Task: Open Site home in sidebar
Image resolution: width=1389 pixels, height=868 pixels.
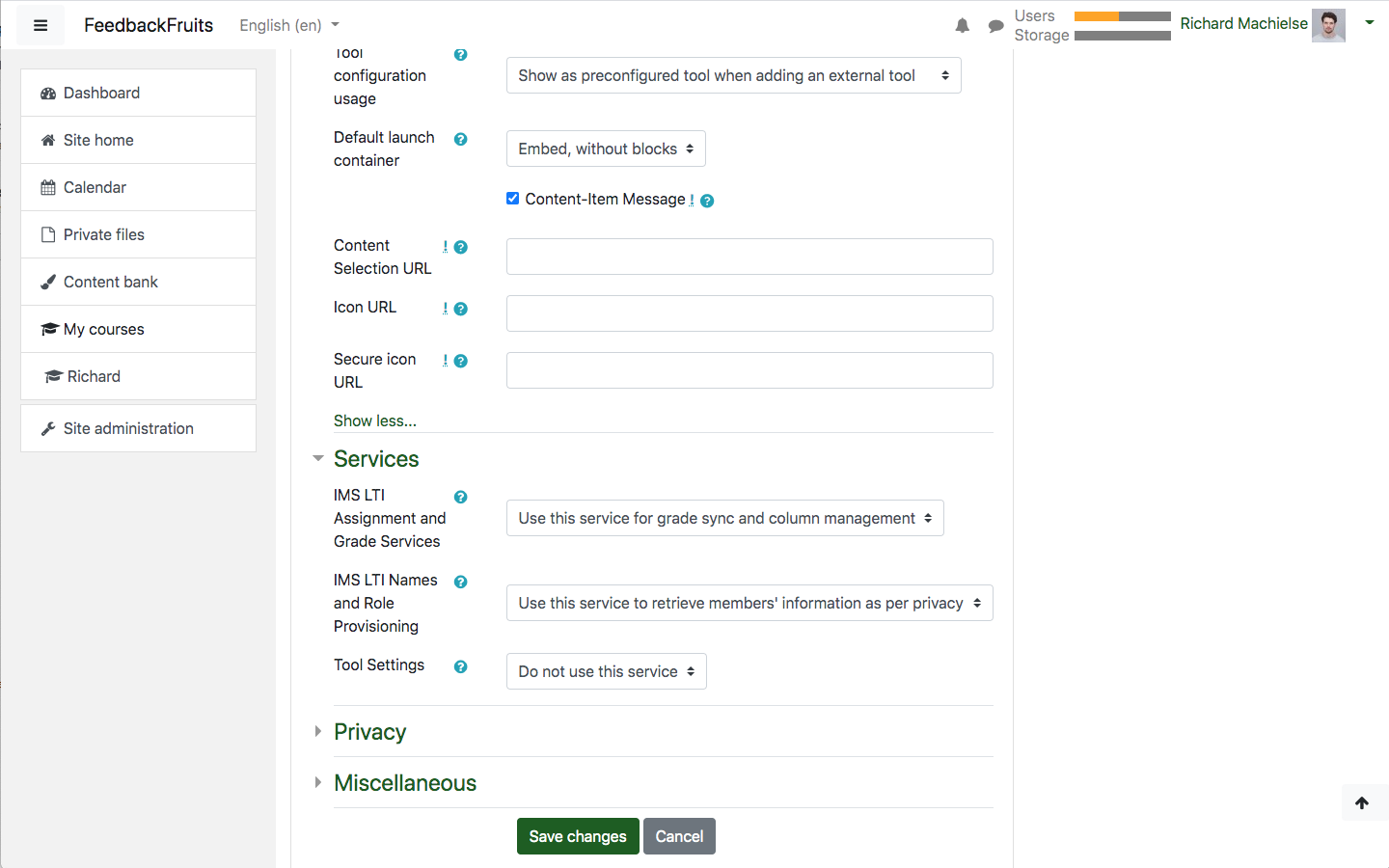Action: tap(138, 140)
